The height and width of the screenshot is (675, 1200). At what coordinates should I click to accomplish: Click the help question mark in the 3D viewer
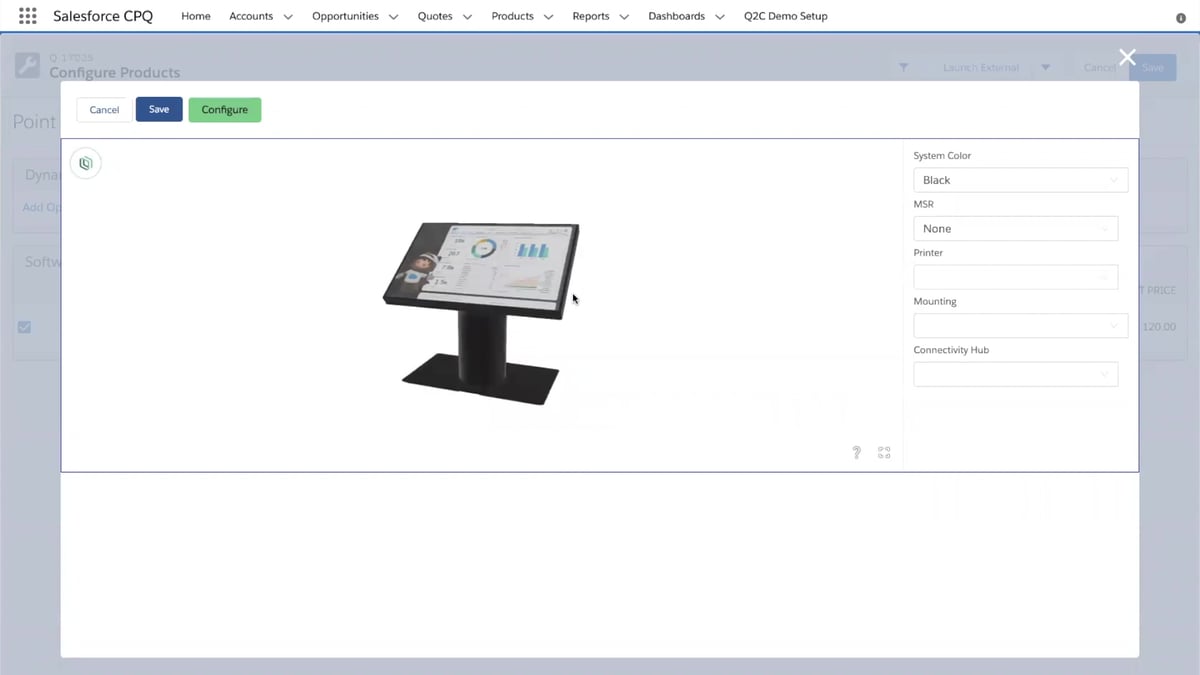(x=856, y=452)
